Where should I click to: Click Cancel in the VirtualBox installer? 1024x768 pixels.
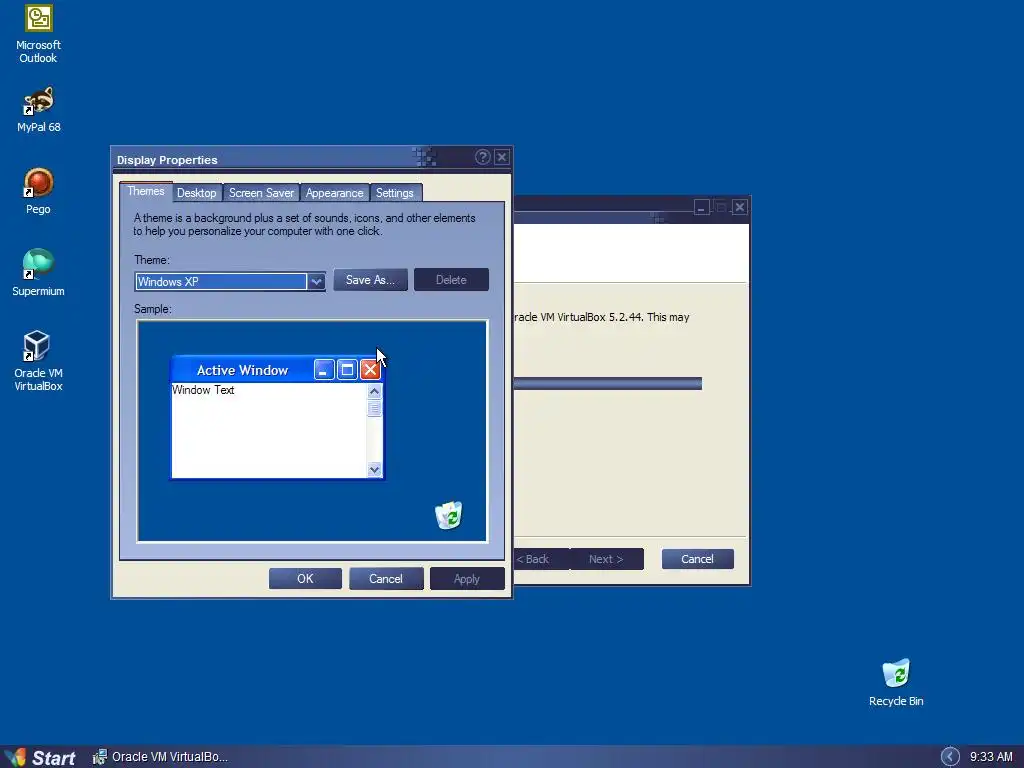pyautogui.click(x=697, y=559)
